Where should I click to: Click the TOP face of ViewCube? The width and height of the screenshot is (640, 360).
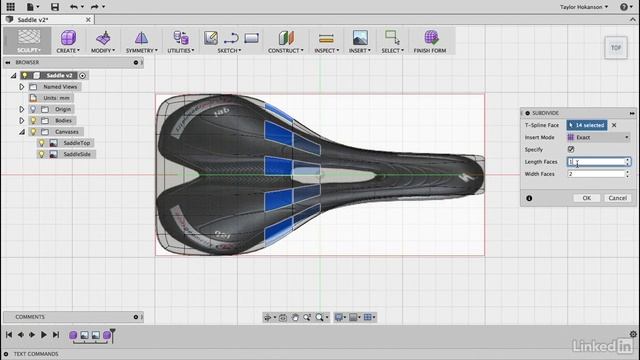(x=616, y=48)
